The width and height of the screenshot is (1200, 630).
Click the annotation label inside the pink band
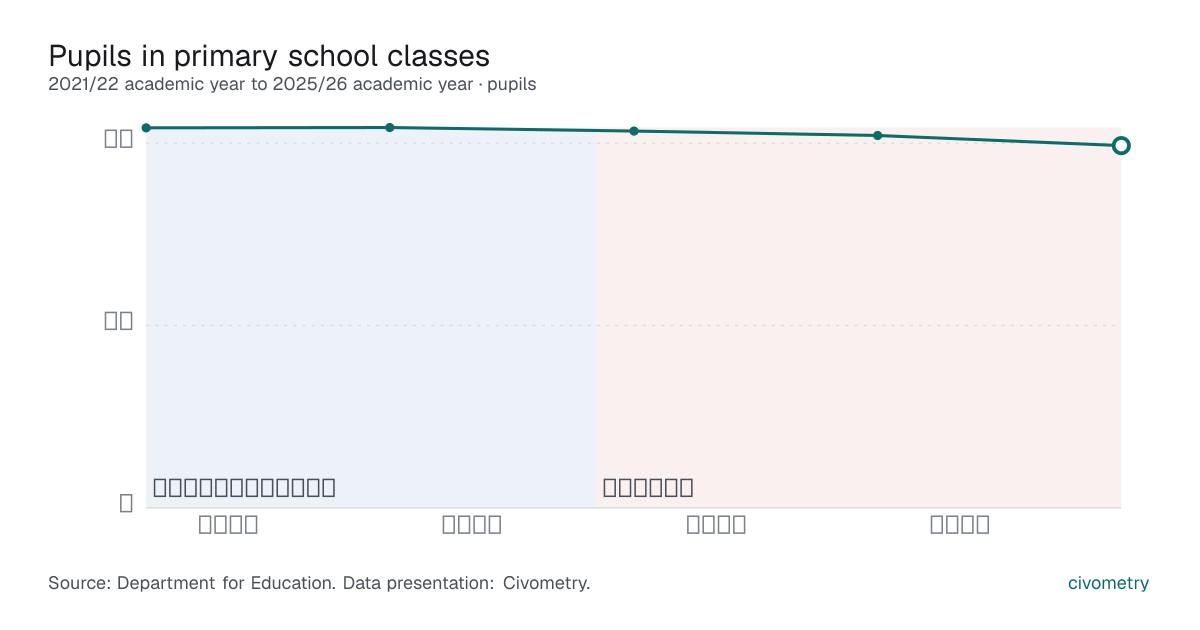coord(648,488)
